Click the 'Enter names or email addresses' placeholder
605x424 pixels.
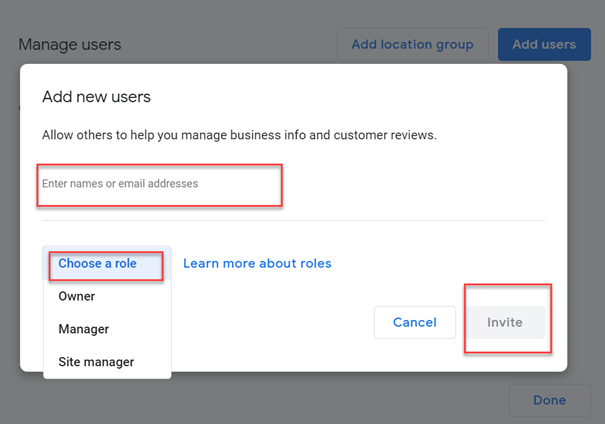[x=120, y=184]
